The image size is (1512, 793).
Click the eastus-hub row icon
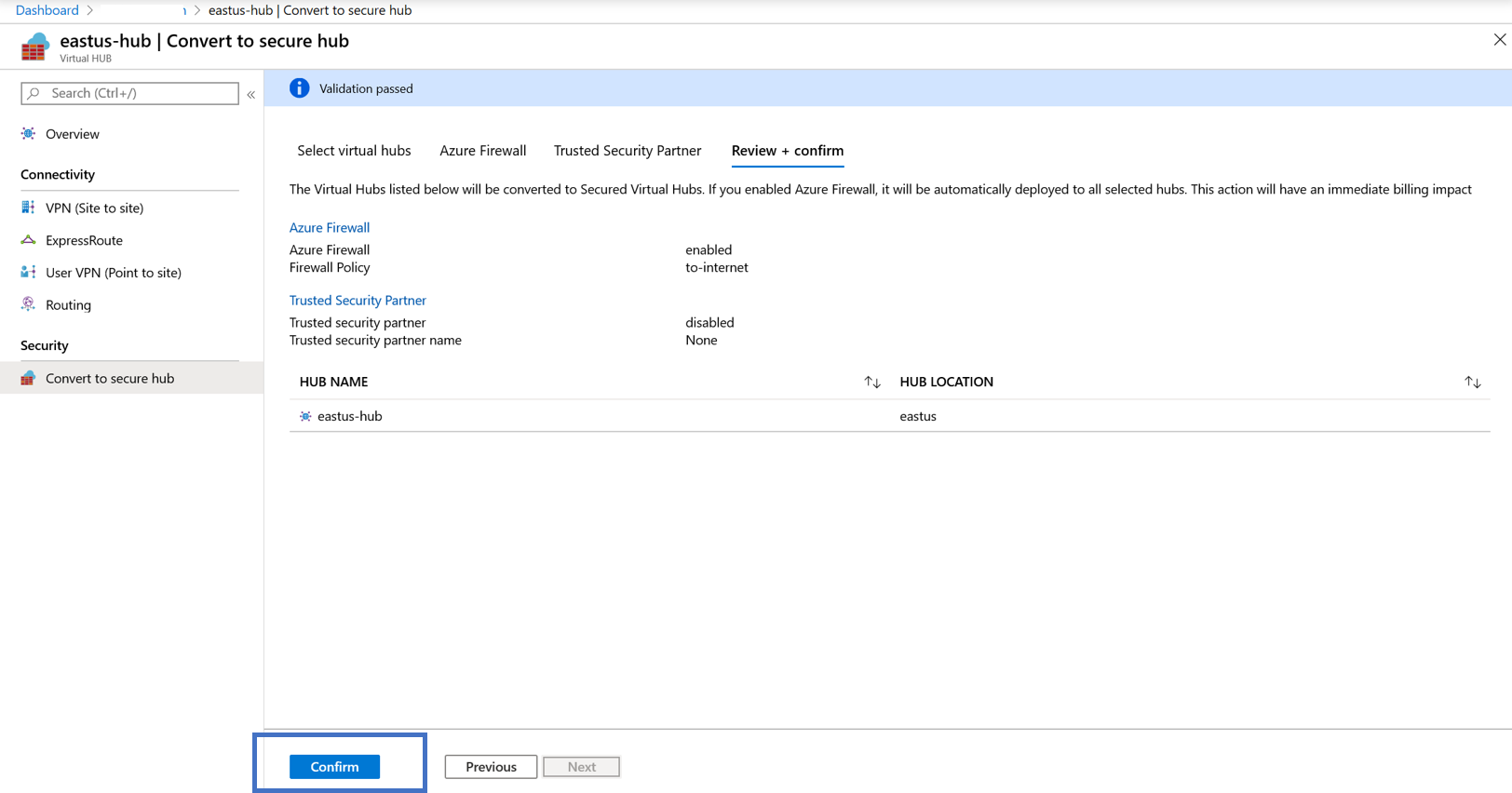click(305, 416)
